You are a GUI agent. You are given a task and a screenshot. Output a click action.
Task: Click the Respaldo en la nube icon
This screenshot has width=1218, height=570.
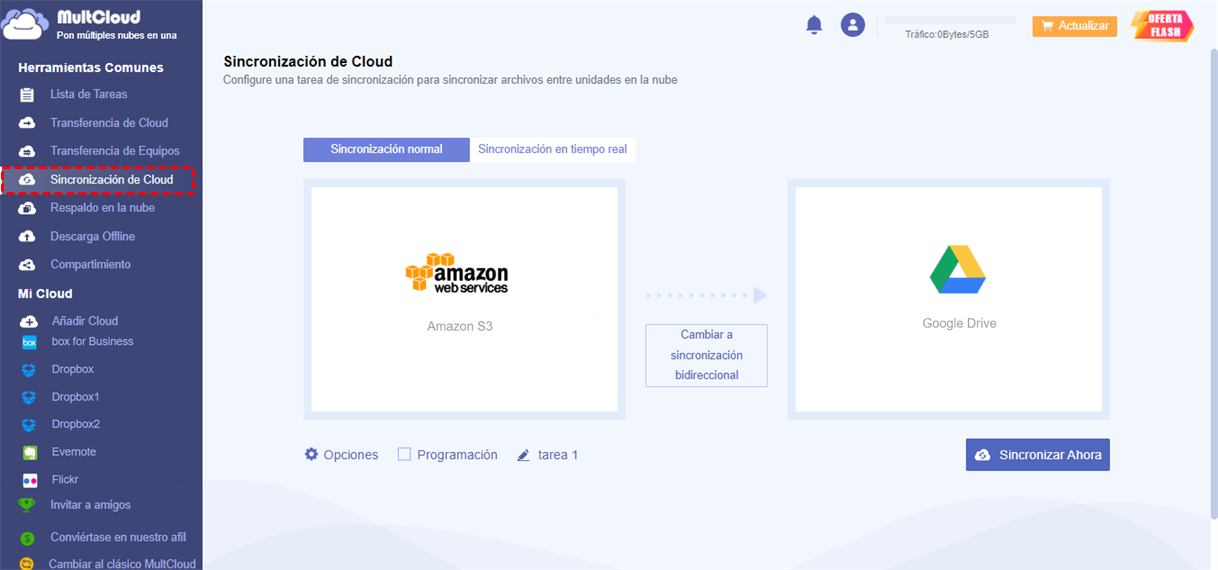coord(28,208)
